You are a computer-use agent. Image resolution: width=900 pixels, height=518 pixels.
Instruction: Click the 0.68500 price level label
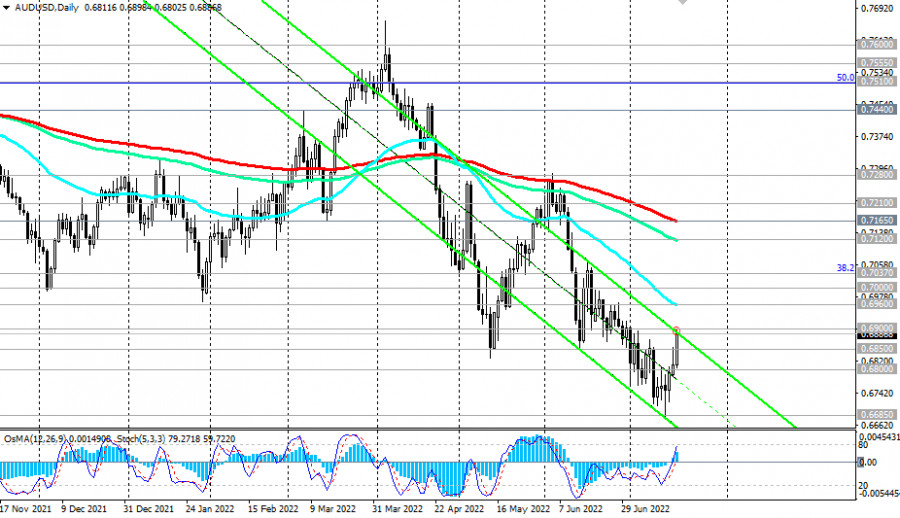876,349
